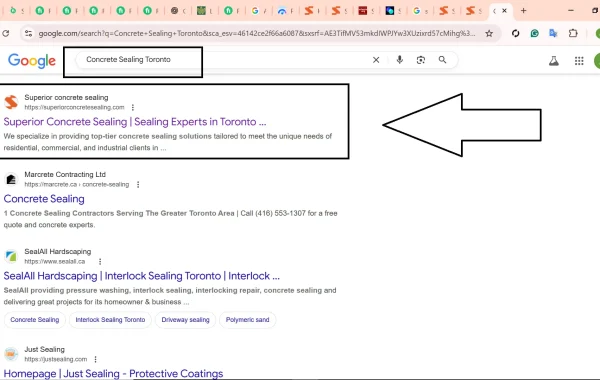Viewport: 600px width, 380px height.
Task: Start voice search with the microphone icon
Action: (399, 60)
